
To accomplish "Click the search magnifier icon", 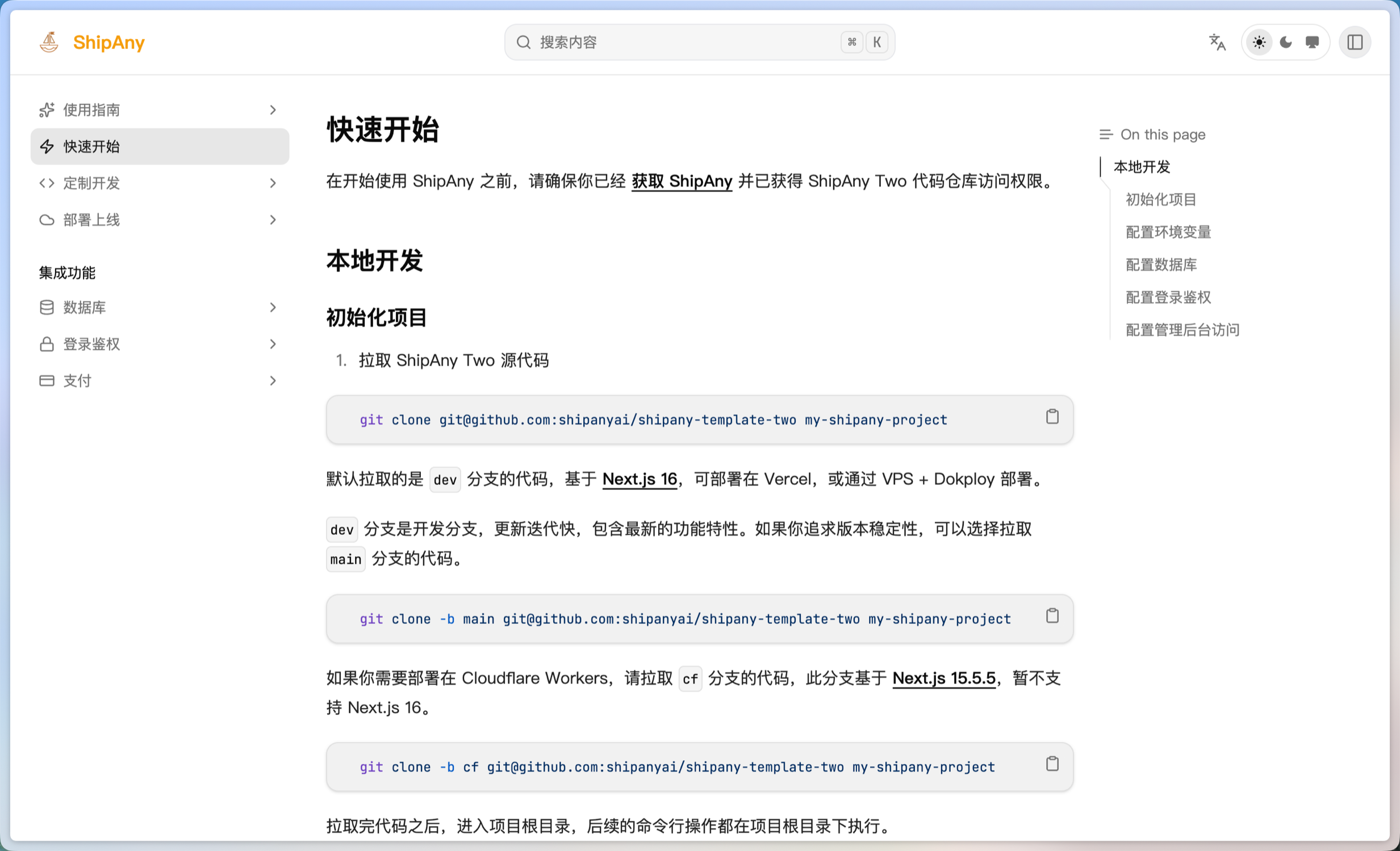I will (x=523, y=42).
